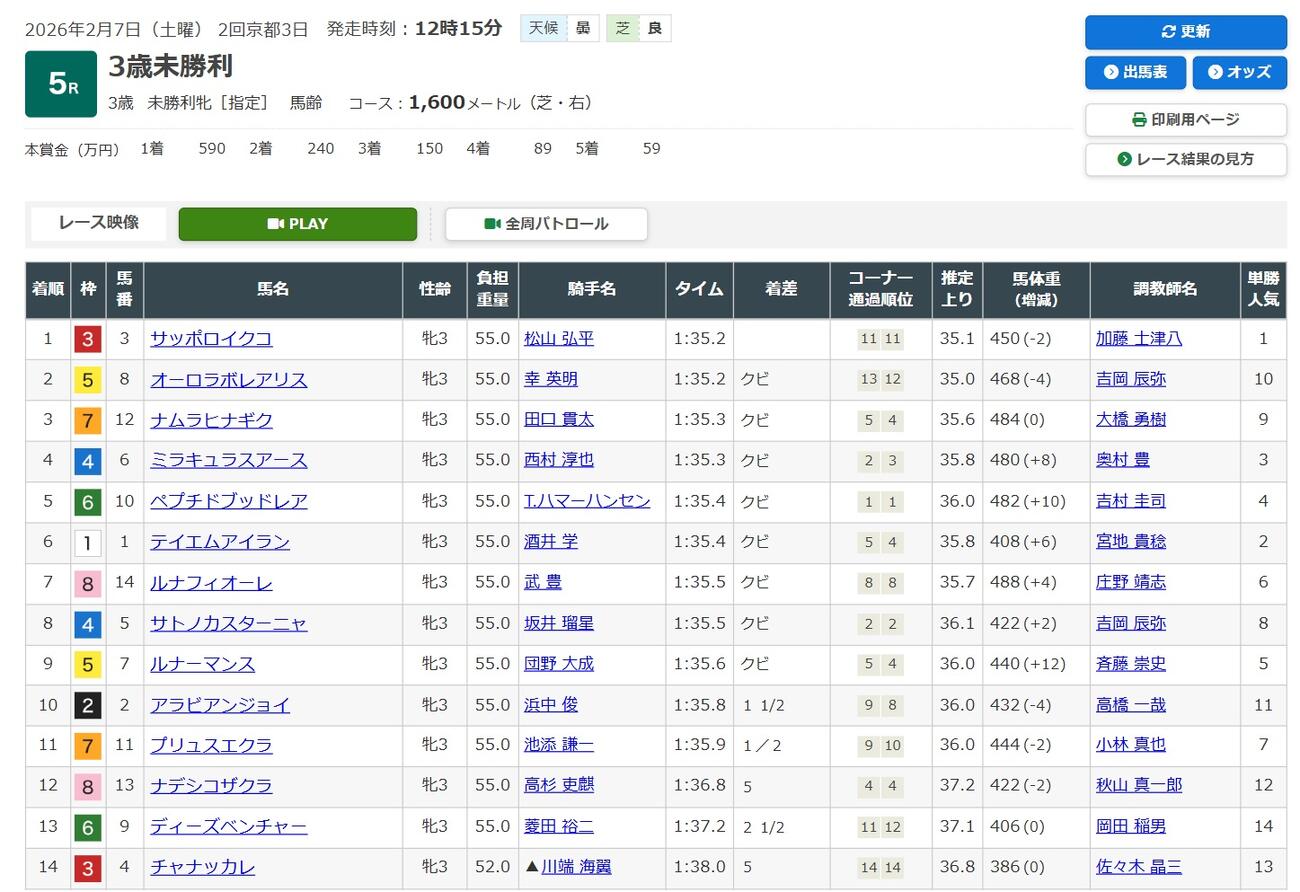The width and height of the screenshot is (1300, 892).
Task: Open jockey 高杉 吏麒 profile
Action: coord(559,786)
